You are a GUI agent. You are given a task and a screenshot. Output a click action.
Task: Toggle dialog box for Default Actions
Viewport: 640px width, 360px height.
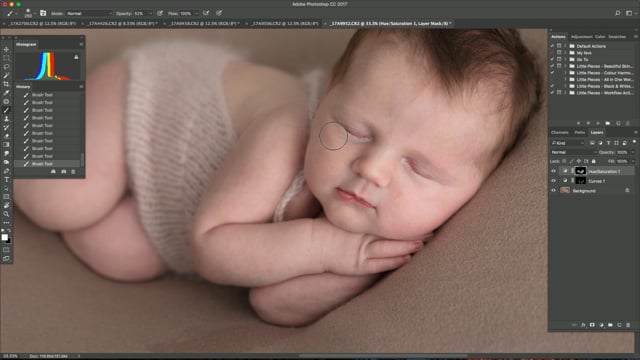click(559, 46)
